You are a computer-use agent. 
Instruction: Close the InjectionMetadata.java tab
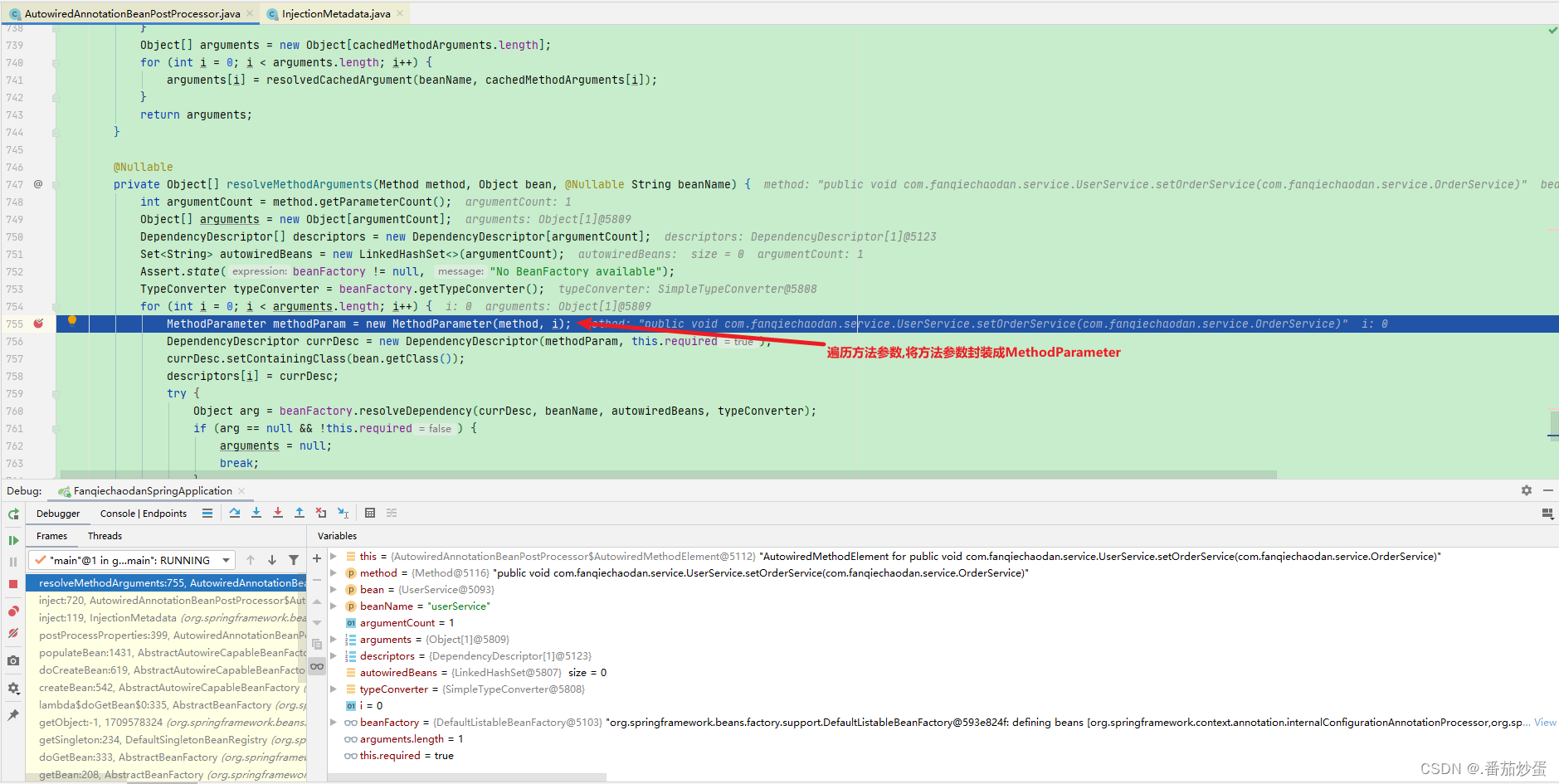pos(401,13)
